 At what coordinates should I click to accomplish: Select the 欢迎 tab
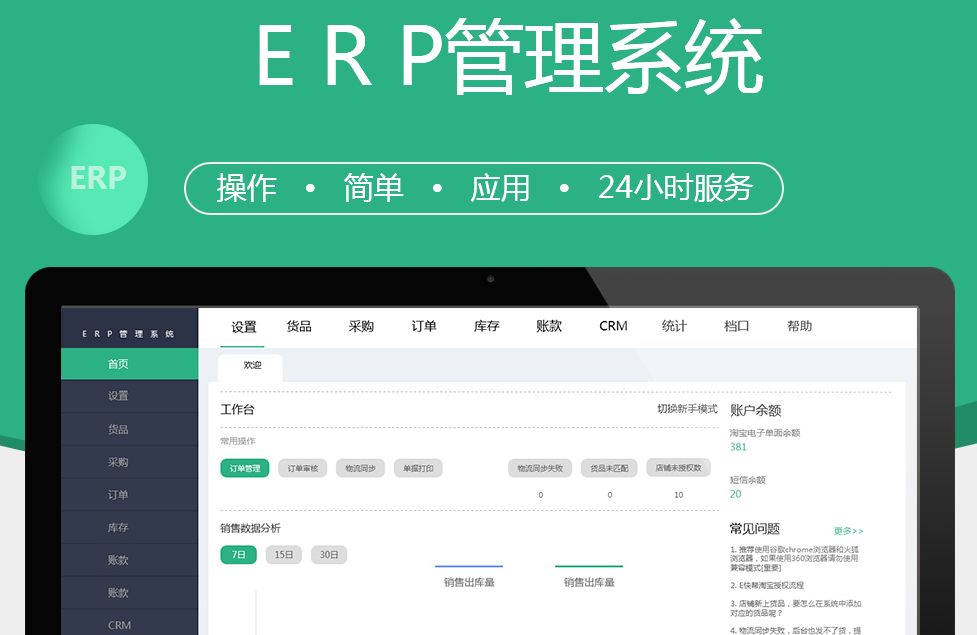[252, 366]
